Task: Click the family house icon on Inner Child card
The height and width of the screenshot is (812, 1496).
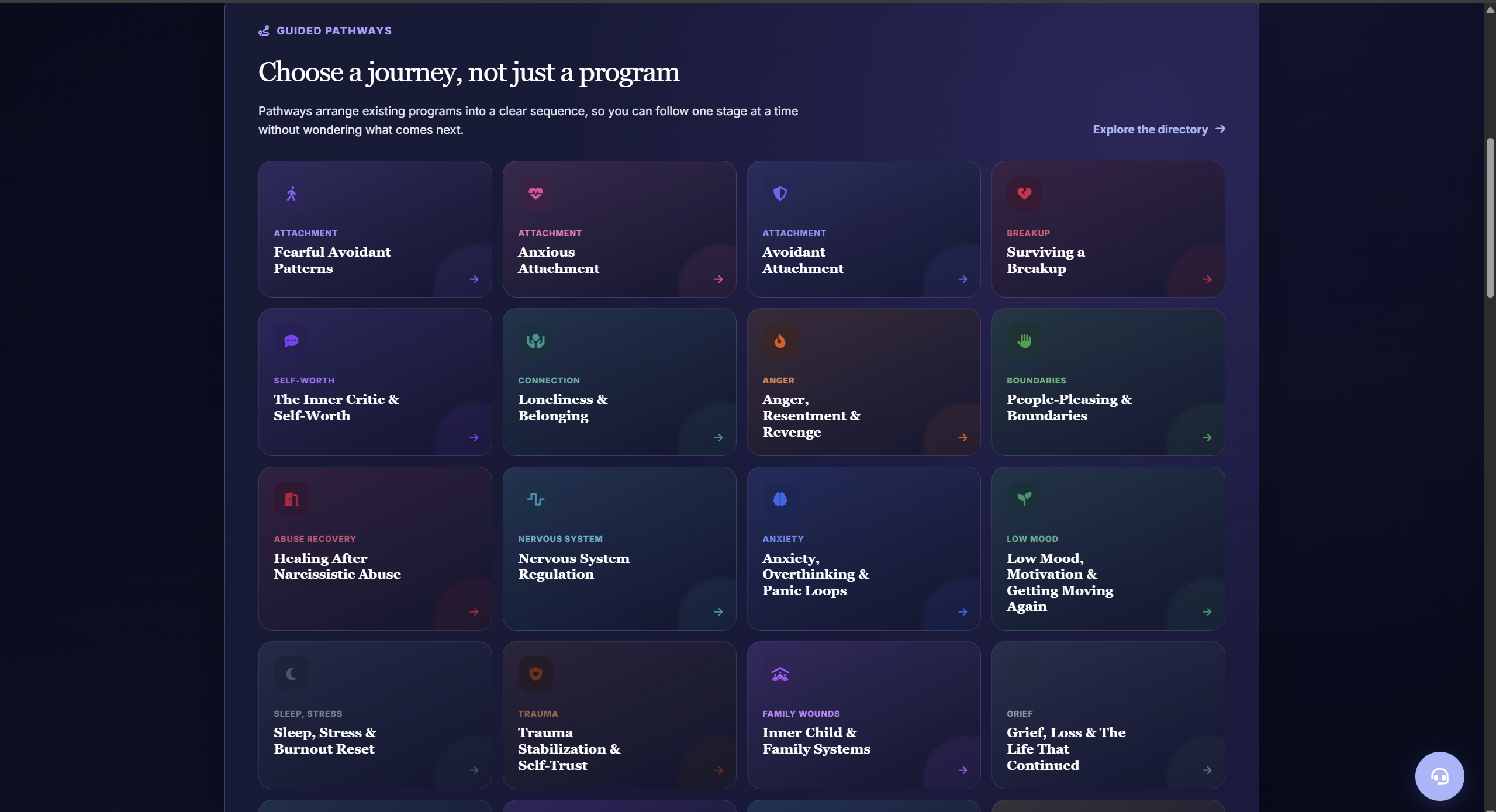Action: (x=780, y=674)
